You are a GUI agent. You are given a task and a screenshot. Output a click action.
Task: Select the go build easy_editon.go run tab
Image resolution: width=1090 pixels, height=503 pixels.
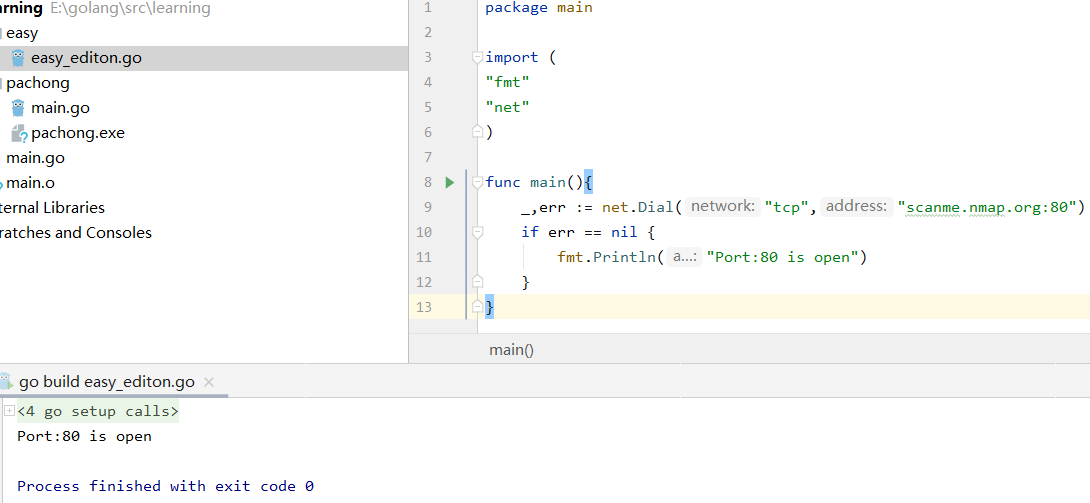[106, 382]
